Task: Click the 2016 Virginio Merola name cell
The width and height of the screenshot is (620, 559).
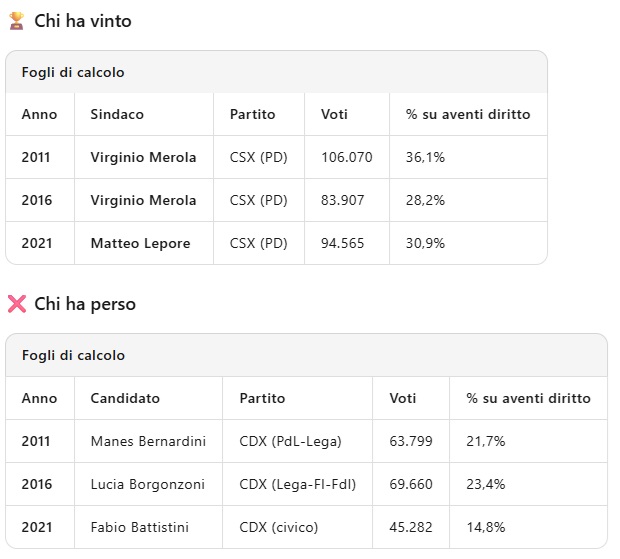Action: tap(143, 200)
